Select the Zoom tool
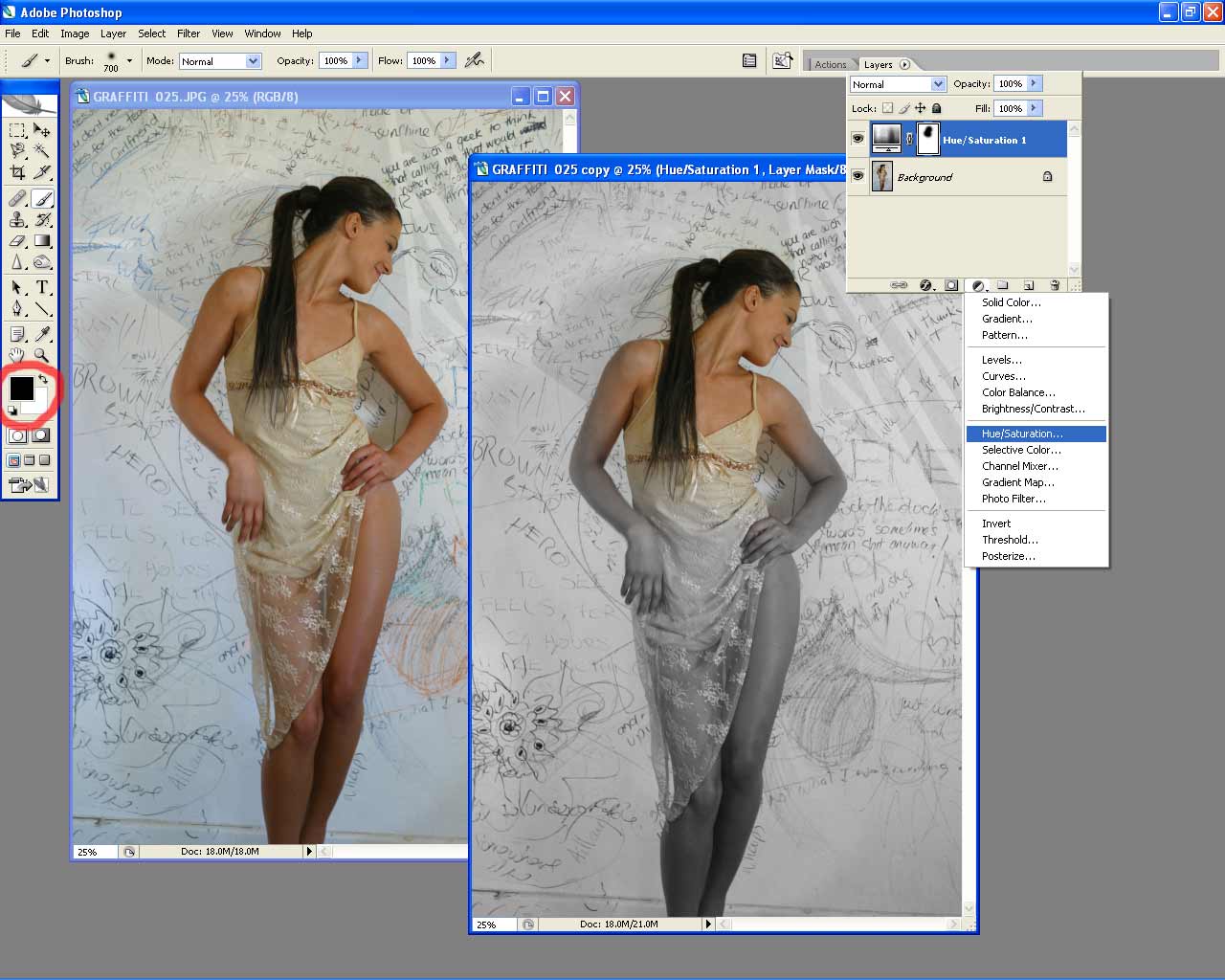This screenshot has width=1225, height=980. (42, 355)
